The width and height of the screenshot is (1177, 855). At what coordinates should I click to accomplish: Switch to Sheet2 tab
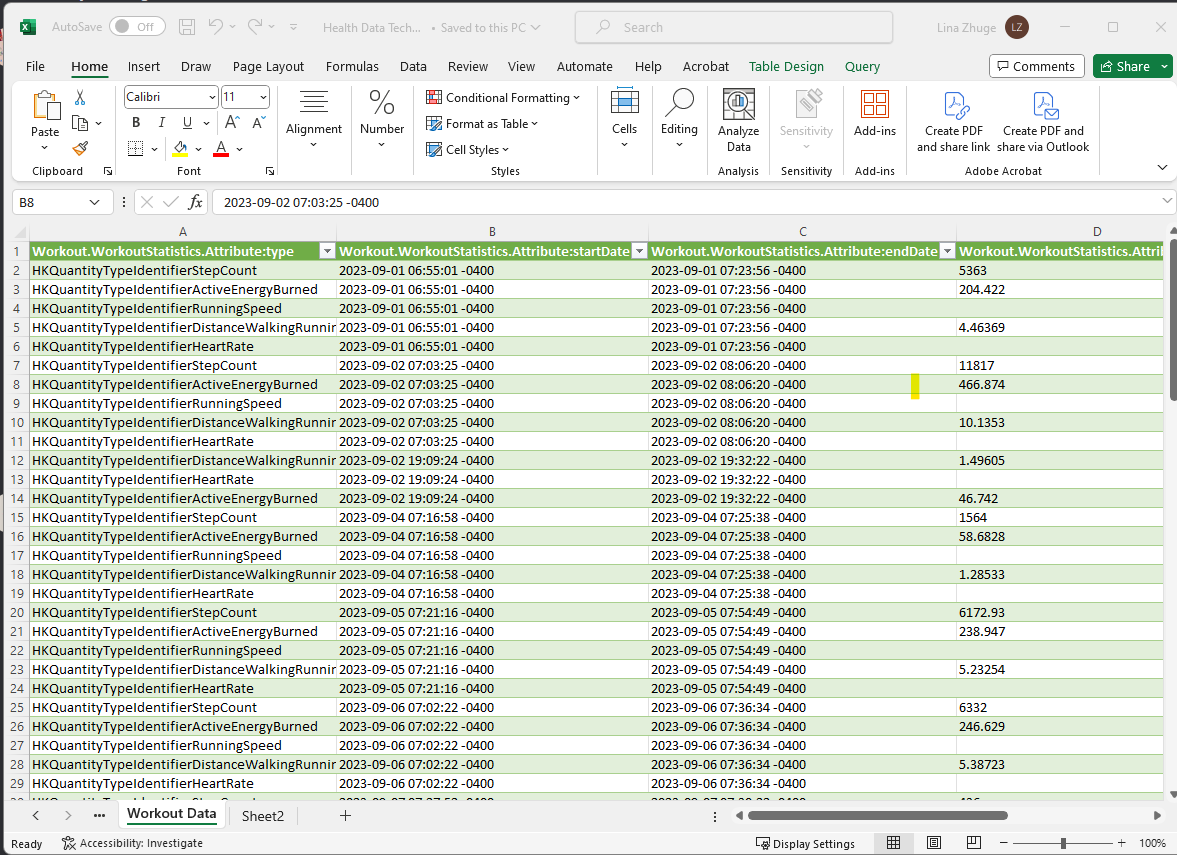click(x=263, y=816)
